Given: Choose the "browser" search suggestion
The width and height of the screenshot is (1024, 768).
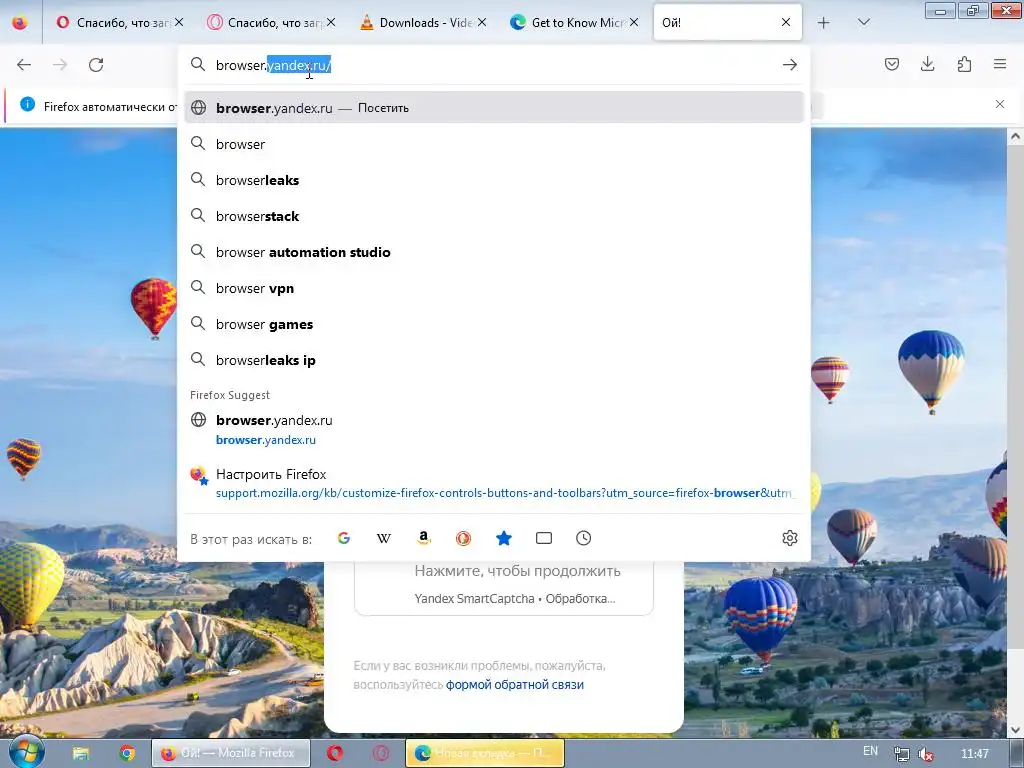Looking at the screenshot, I should pyautogui.click(x=494, y=144).
